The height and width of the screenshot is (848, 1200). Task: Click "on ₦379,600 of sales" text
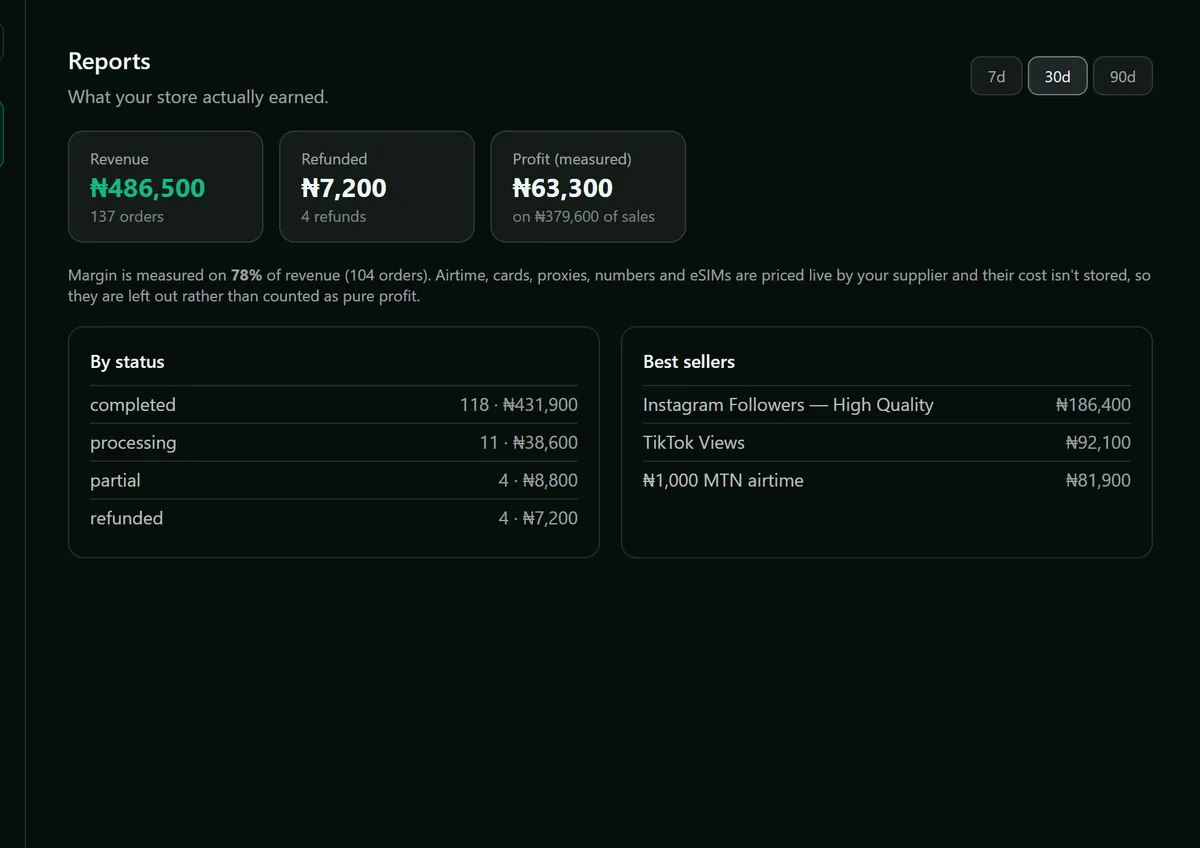584,216
